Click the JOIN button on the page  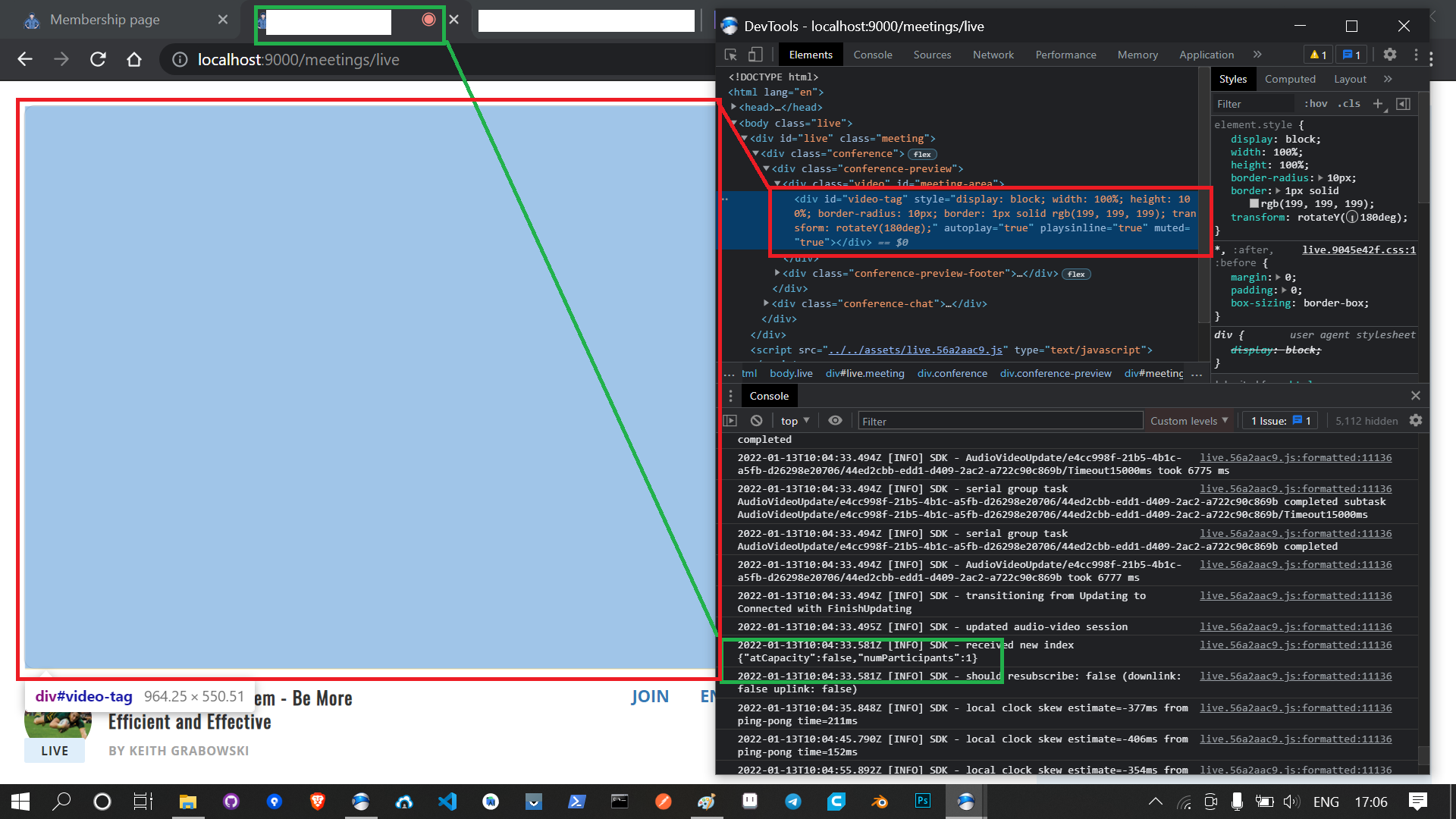click(650, 696)
